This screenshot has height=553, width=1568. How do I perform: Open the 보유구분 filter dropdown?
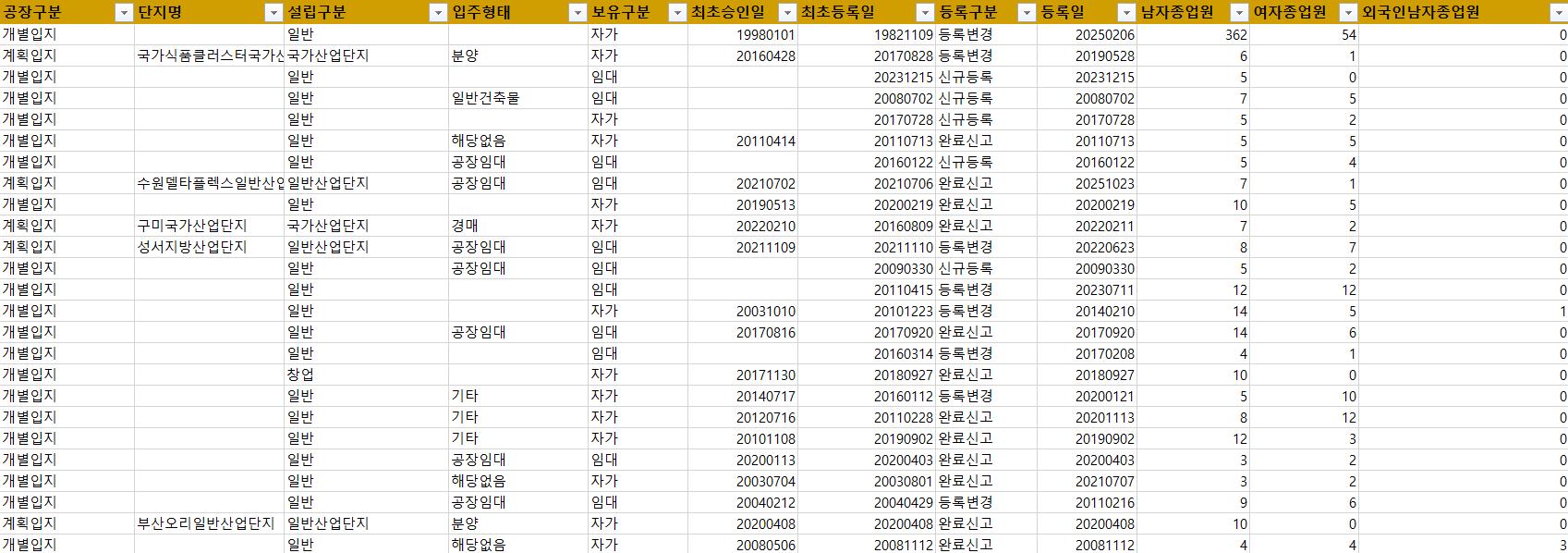click(x=676, y=12)
